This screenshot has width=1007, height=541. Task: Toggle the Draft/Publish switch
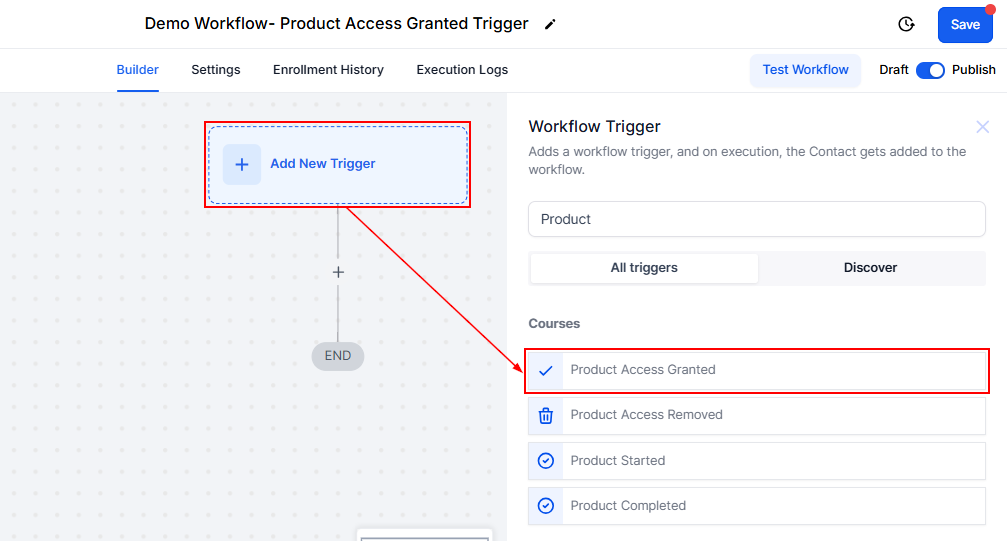pos(930,70)
